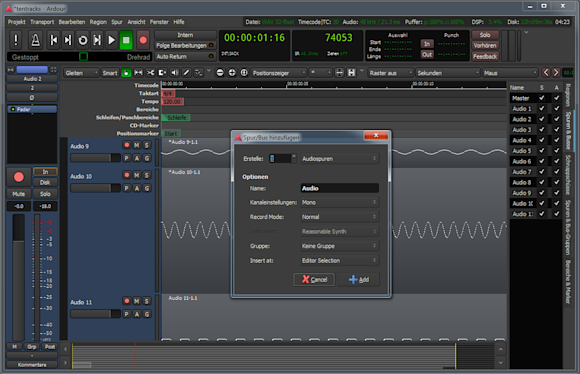Click the Name field containing Audio
The width and height of the screenshot is (580, 374).
point(339,188)
